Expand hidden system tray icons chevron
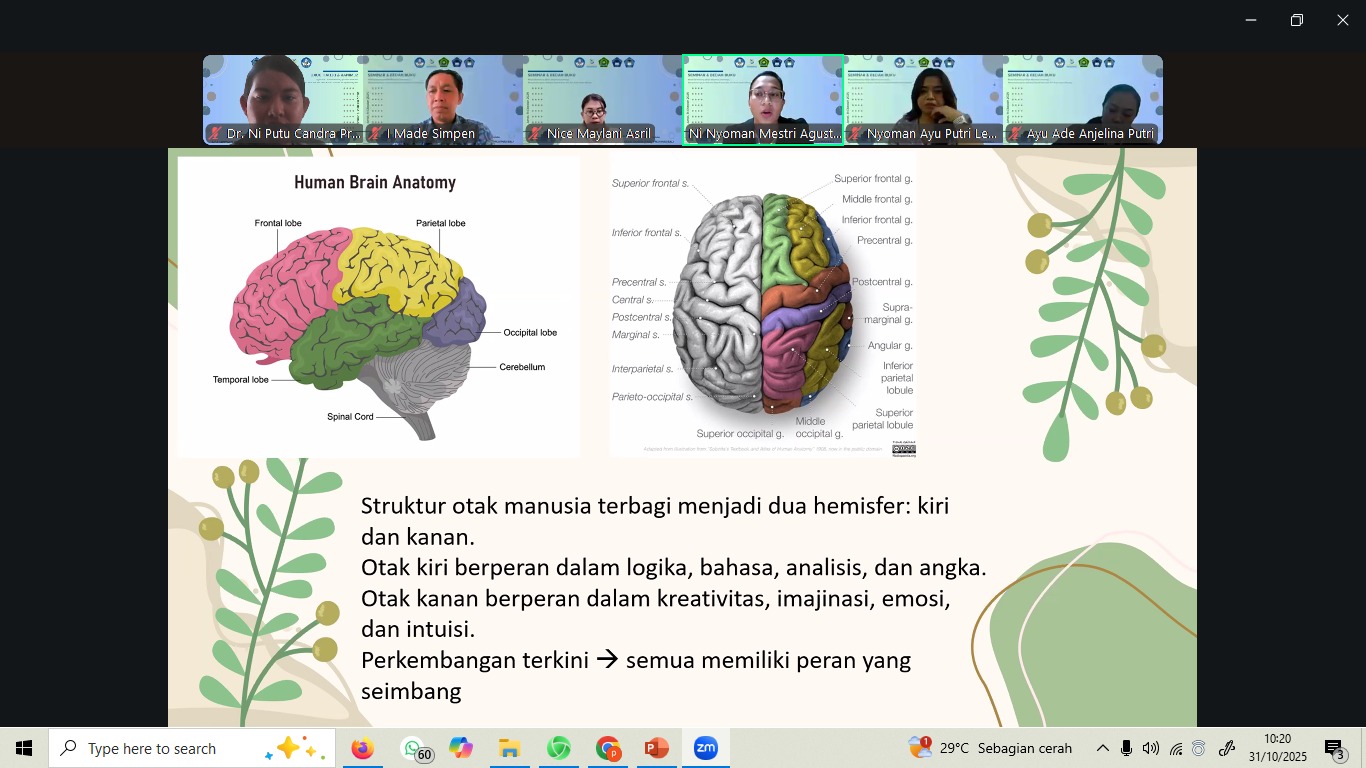The image size is (1366, 768). point(1102,748)
